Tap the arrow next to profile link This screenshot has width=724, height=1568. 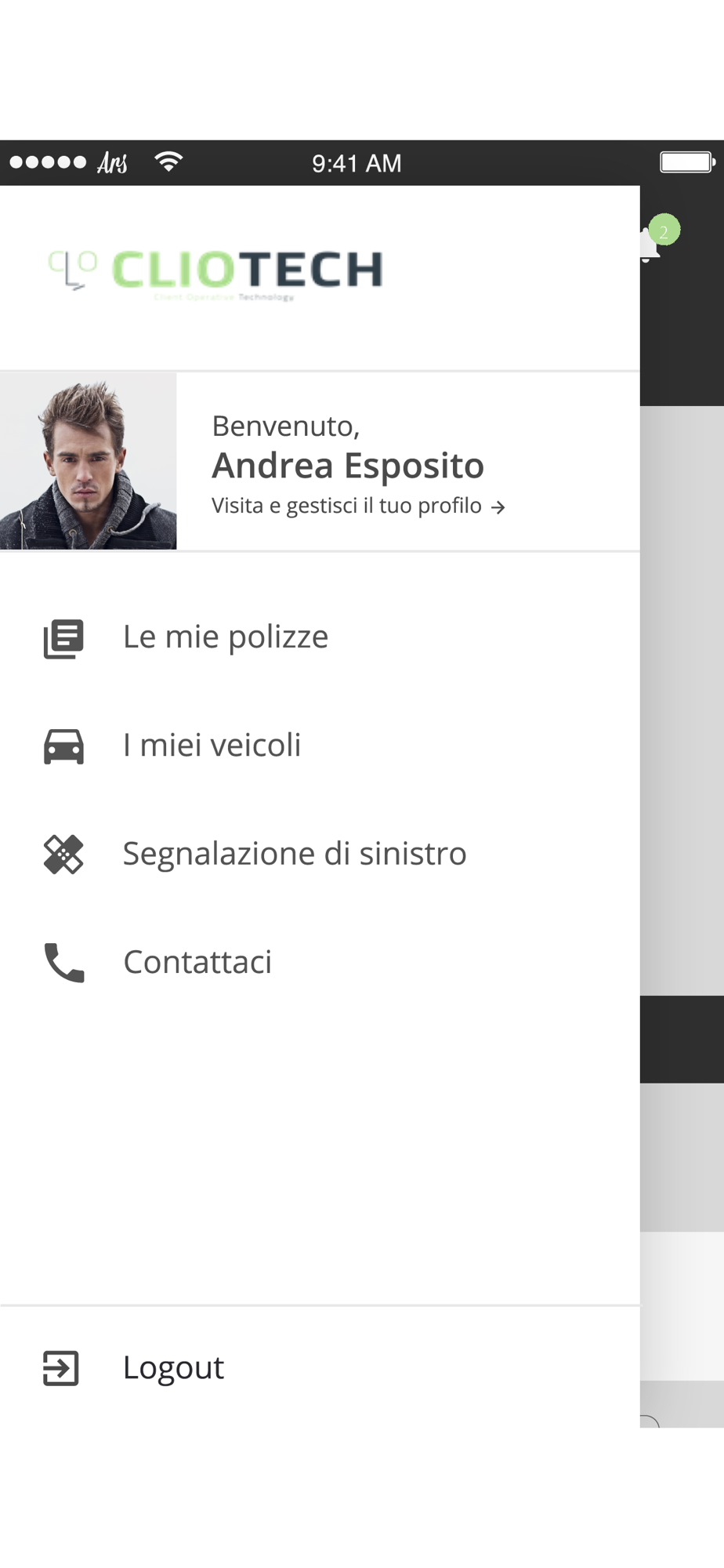498,508
